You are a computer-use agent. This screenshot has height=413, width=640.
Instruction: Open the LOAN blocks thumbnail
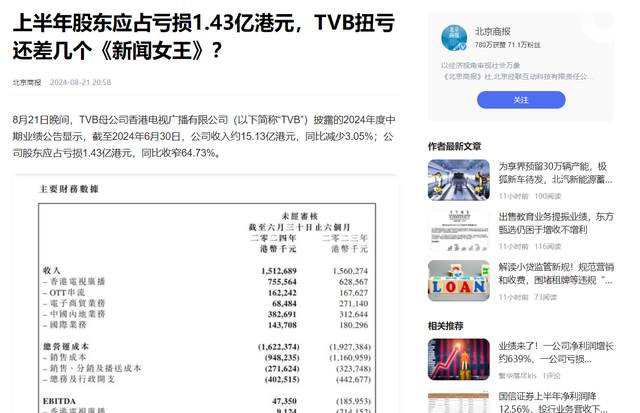coord(459,281)
